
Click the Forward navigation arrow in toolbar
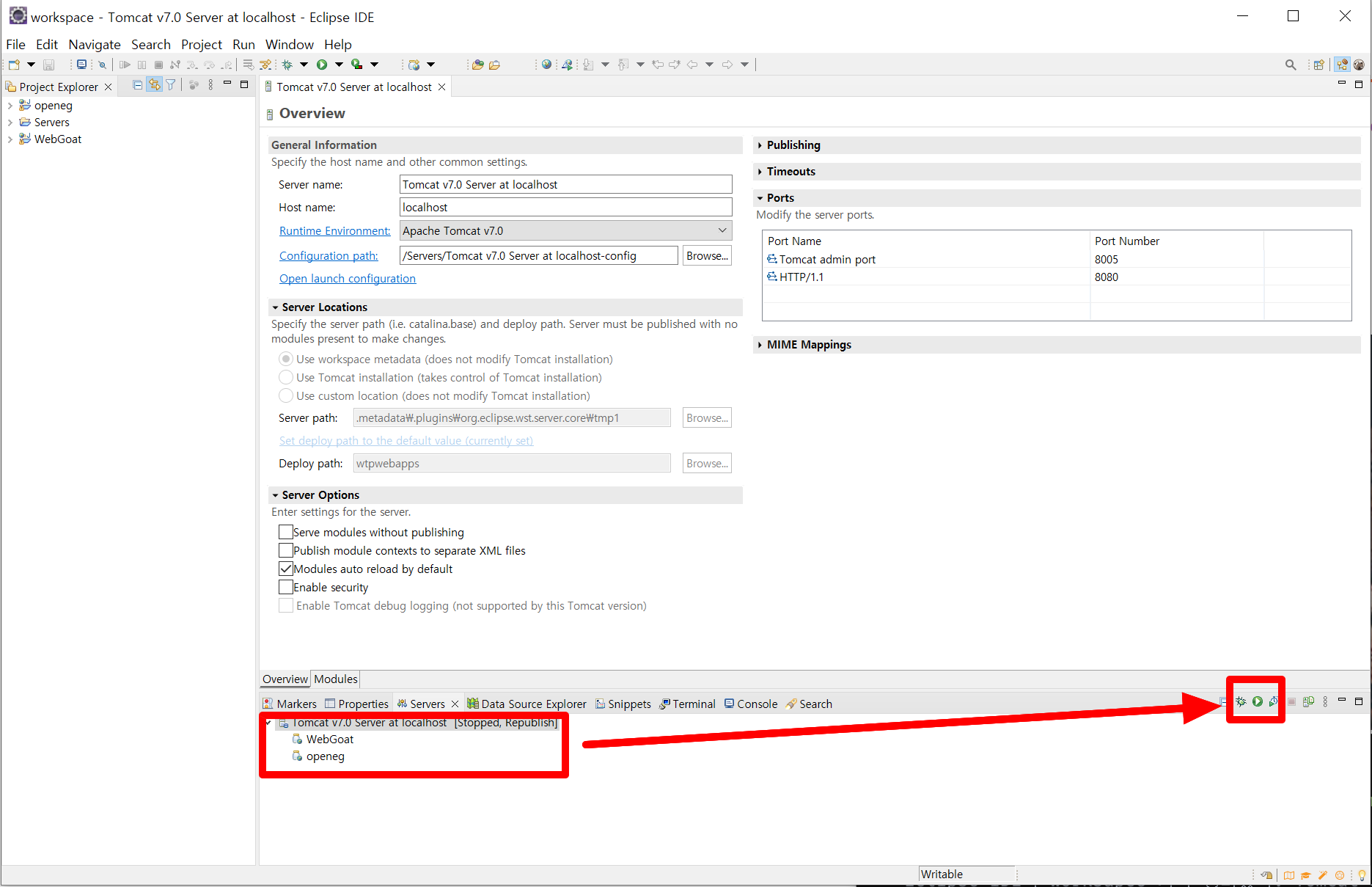click(x=727, y=65)
